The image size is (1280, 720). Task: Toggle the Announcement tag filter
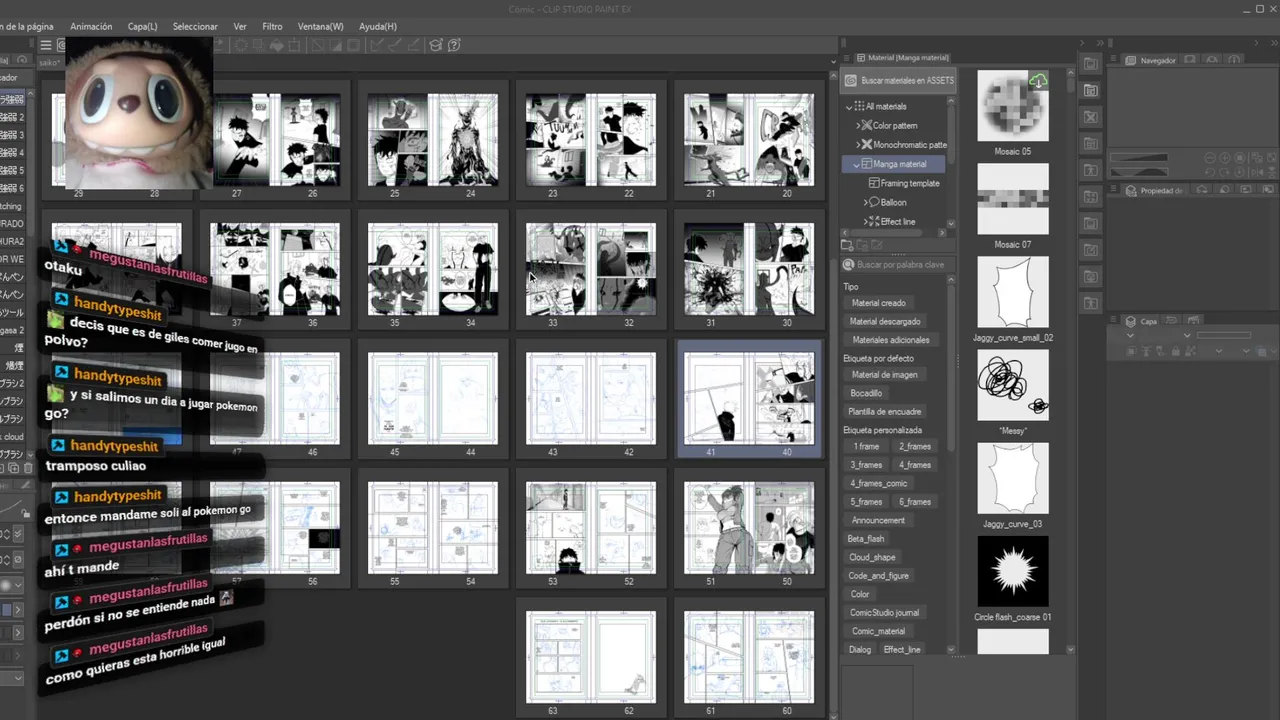[x=878, y=520]
